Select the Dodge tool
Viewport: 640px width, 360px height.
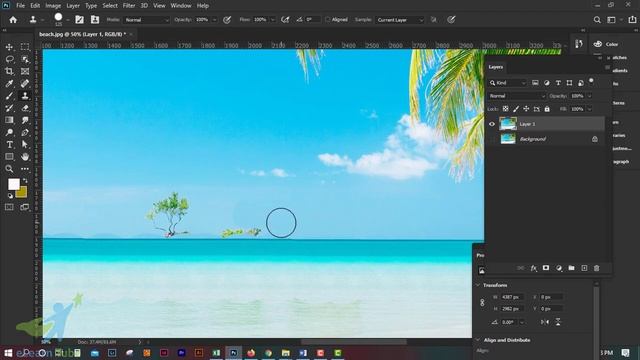point(9,132)
